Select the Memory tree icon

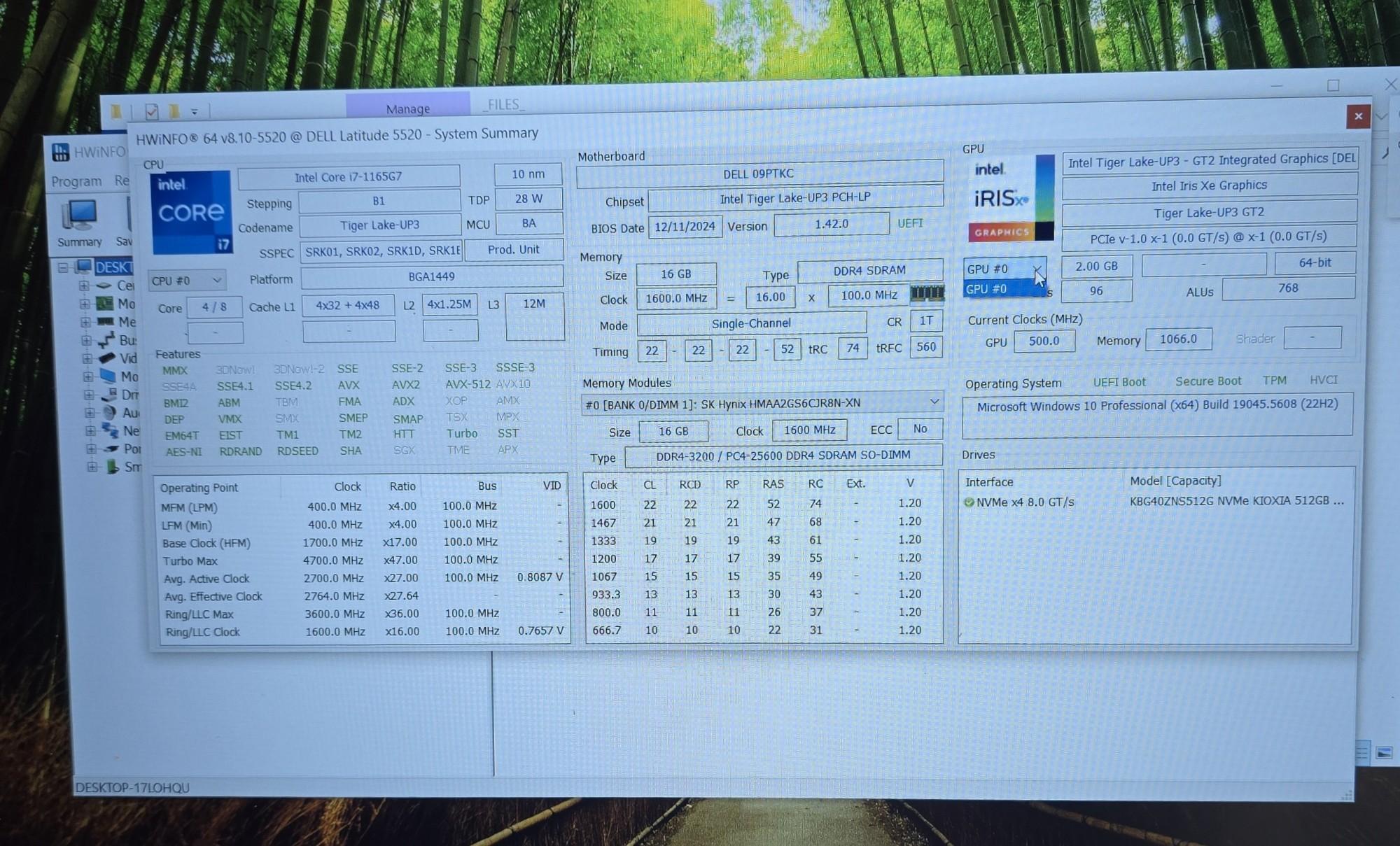106,322
